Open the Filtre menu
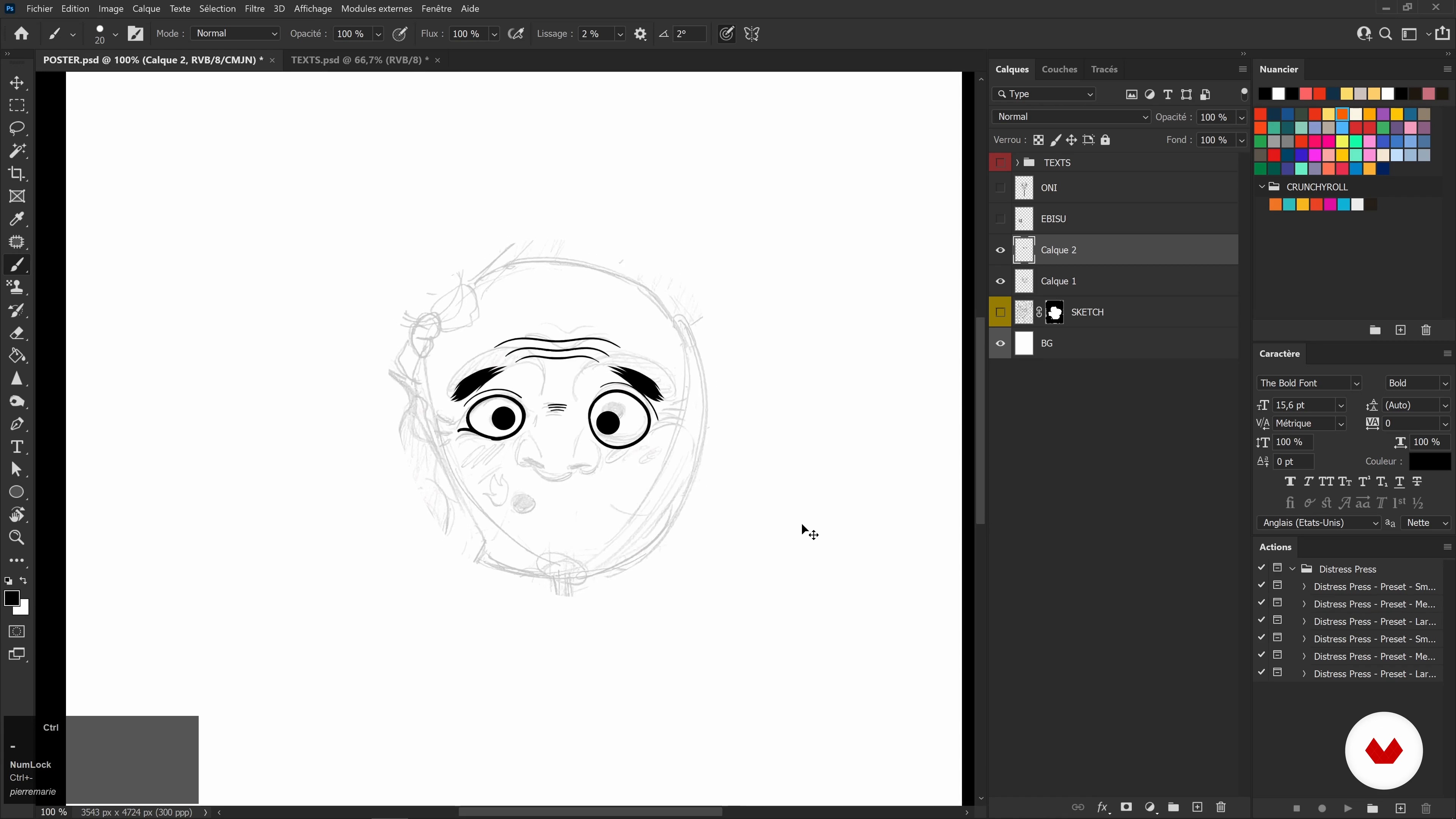Screen dimensions: 1456x819 (254, 8)
